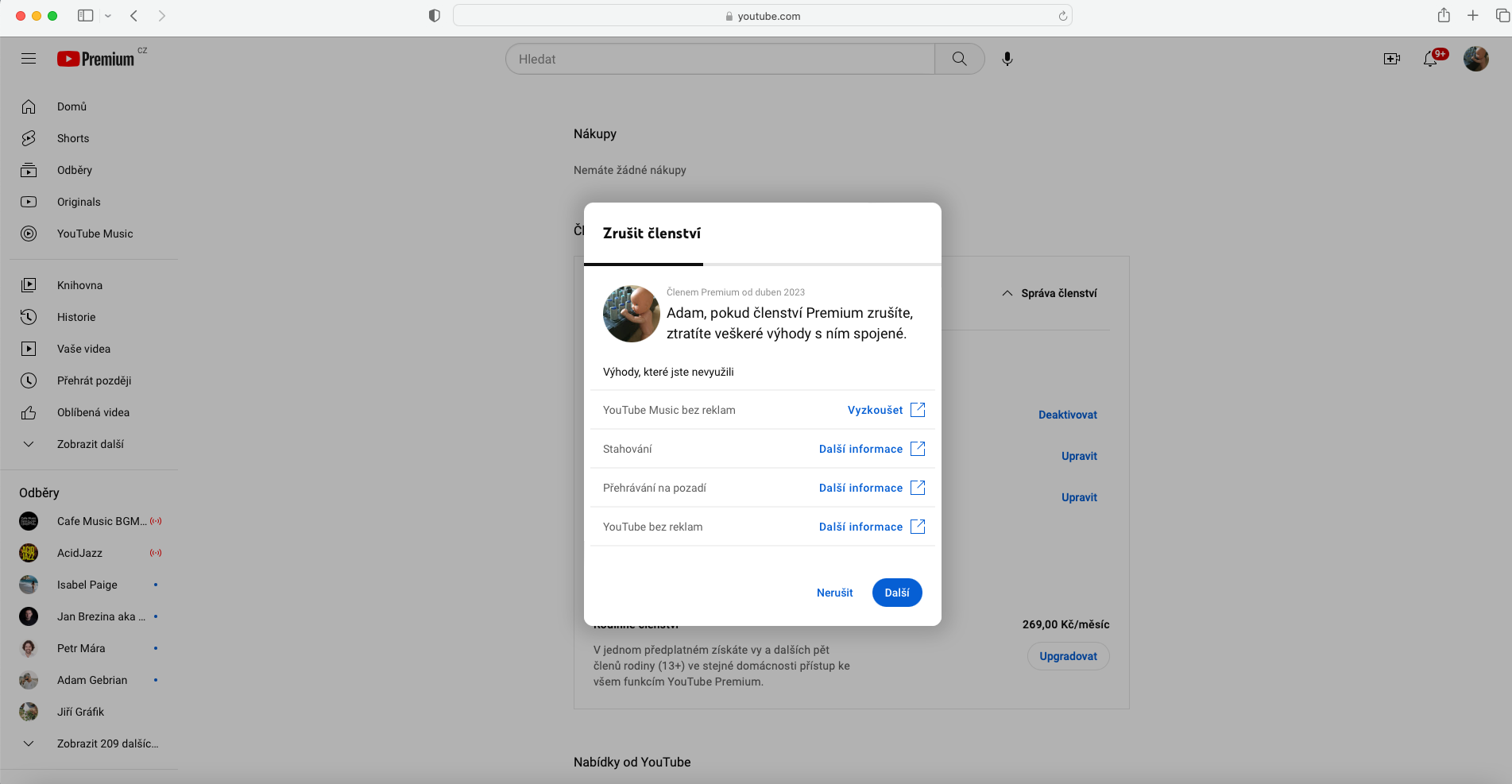This screenshot has height=784, width=1512.
Task: Expand Zobrazit 209 dalších subscriptions
Action: 107,743
